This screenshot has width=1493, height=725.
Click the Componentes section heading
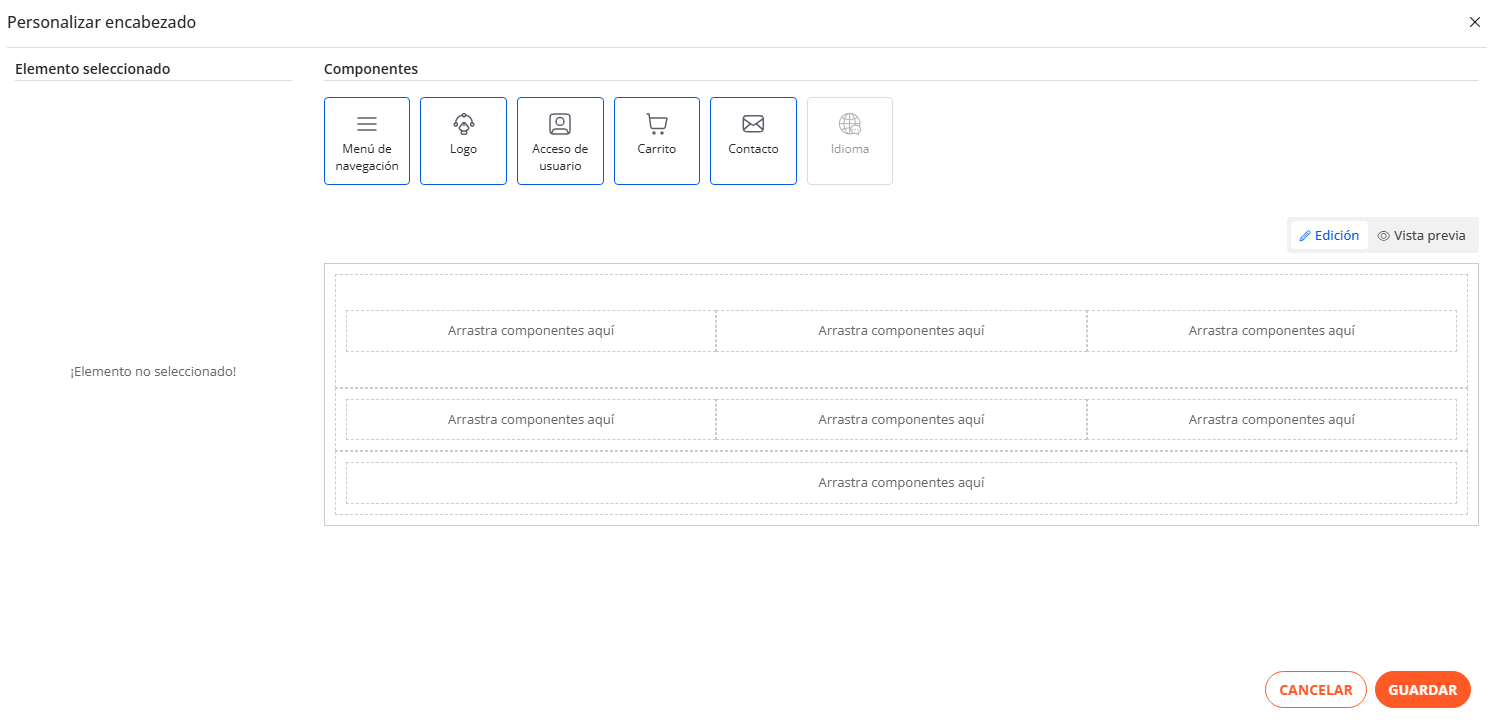pyautogui.click(x=371, y=69)
